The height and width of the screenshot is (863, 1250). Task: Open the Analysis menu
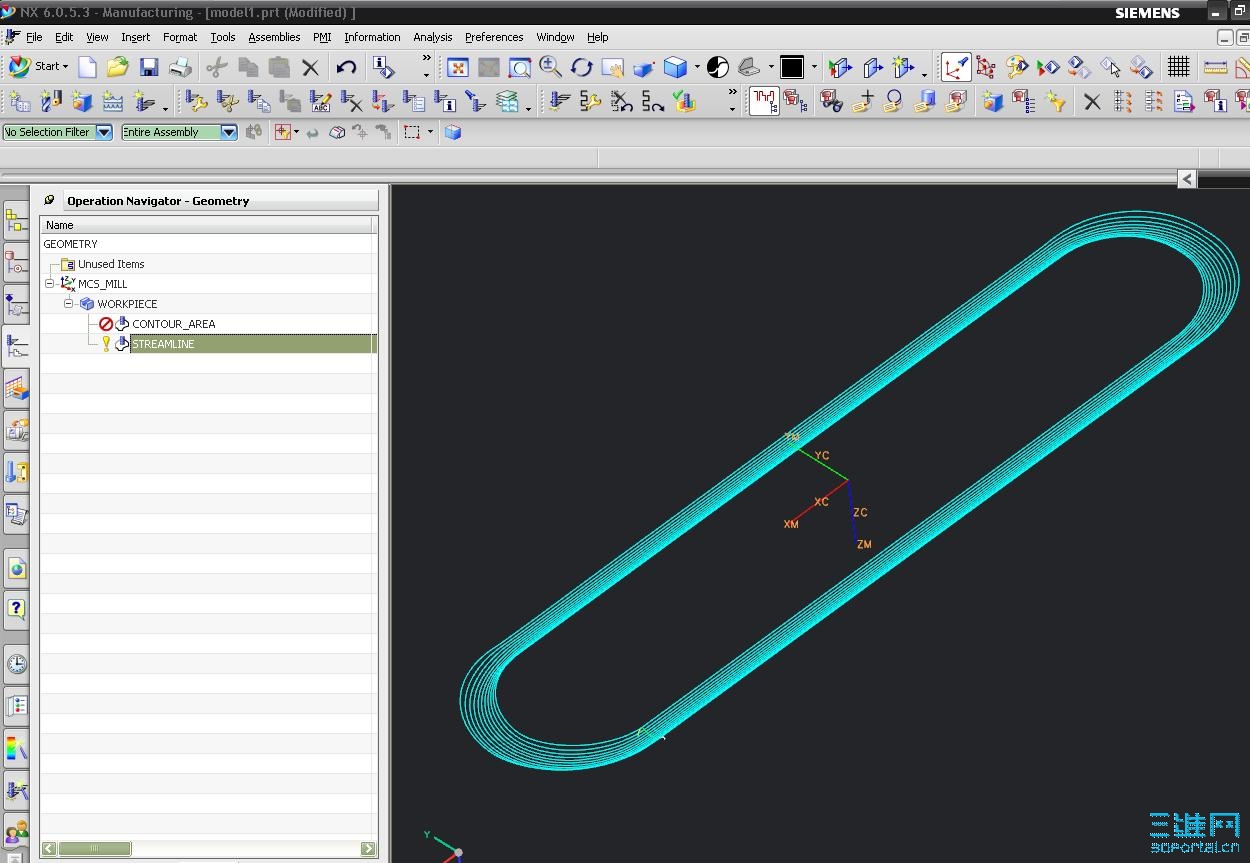click(433, 37)
